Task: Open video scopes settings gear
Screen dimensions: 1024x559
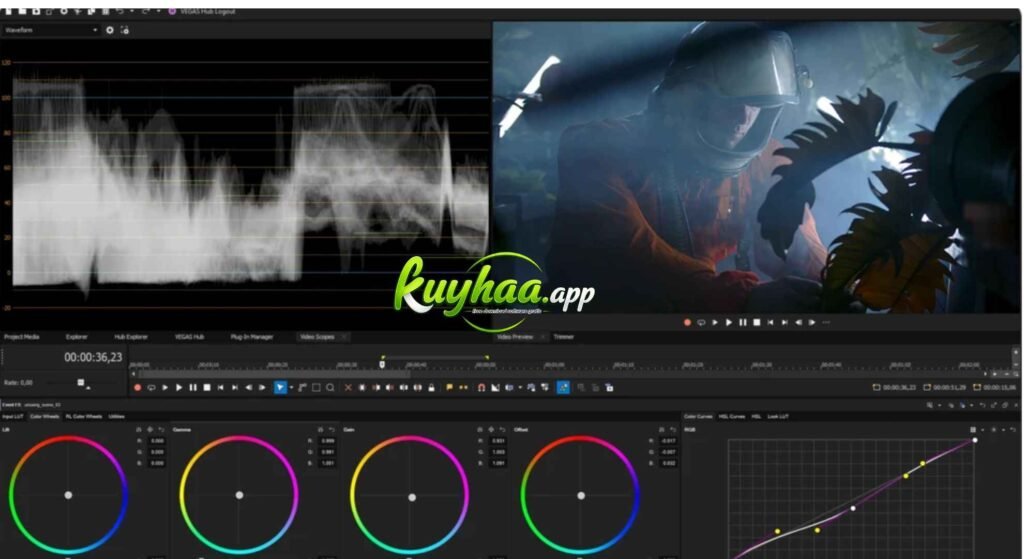Action: click(x=110, y=30)
